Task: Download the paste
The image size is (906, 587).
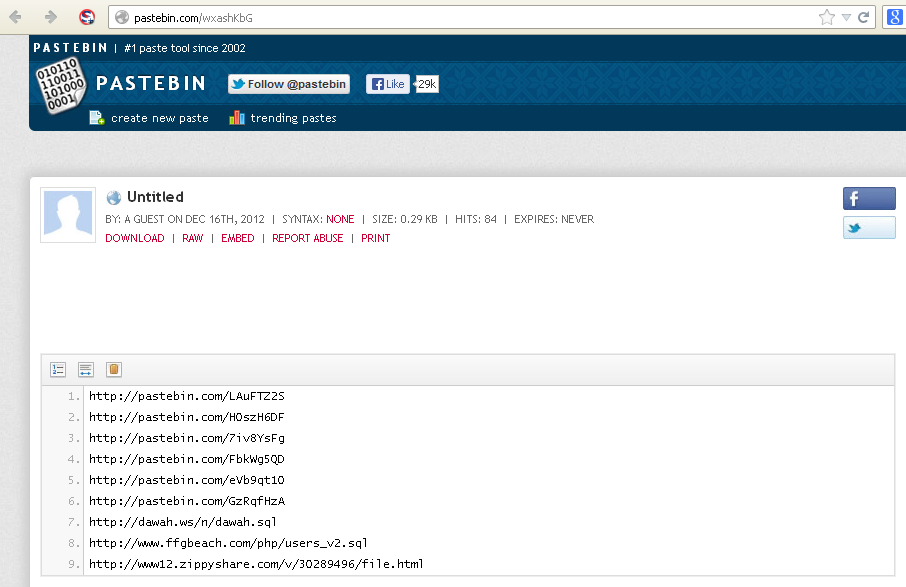Action: pos(135,238)
